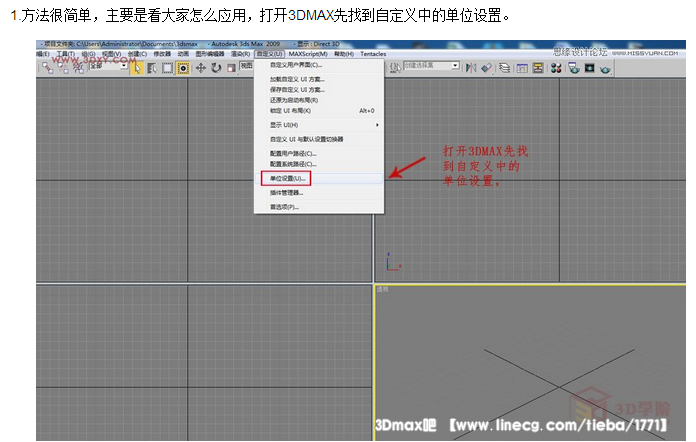The image size is (696, 442).
Task: Open the Tentacles menu
Action: click(373, 54)
